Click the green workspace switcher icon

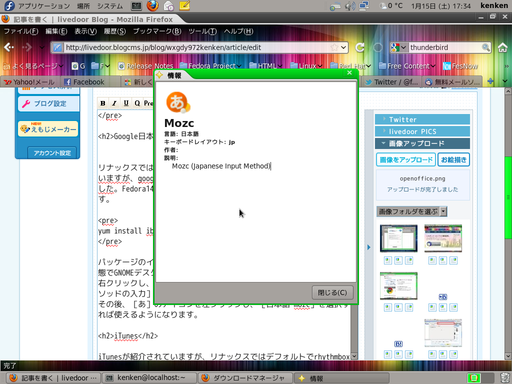[x=474, y=378]
